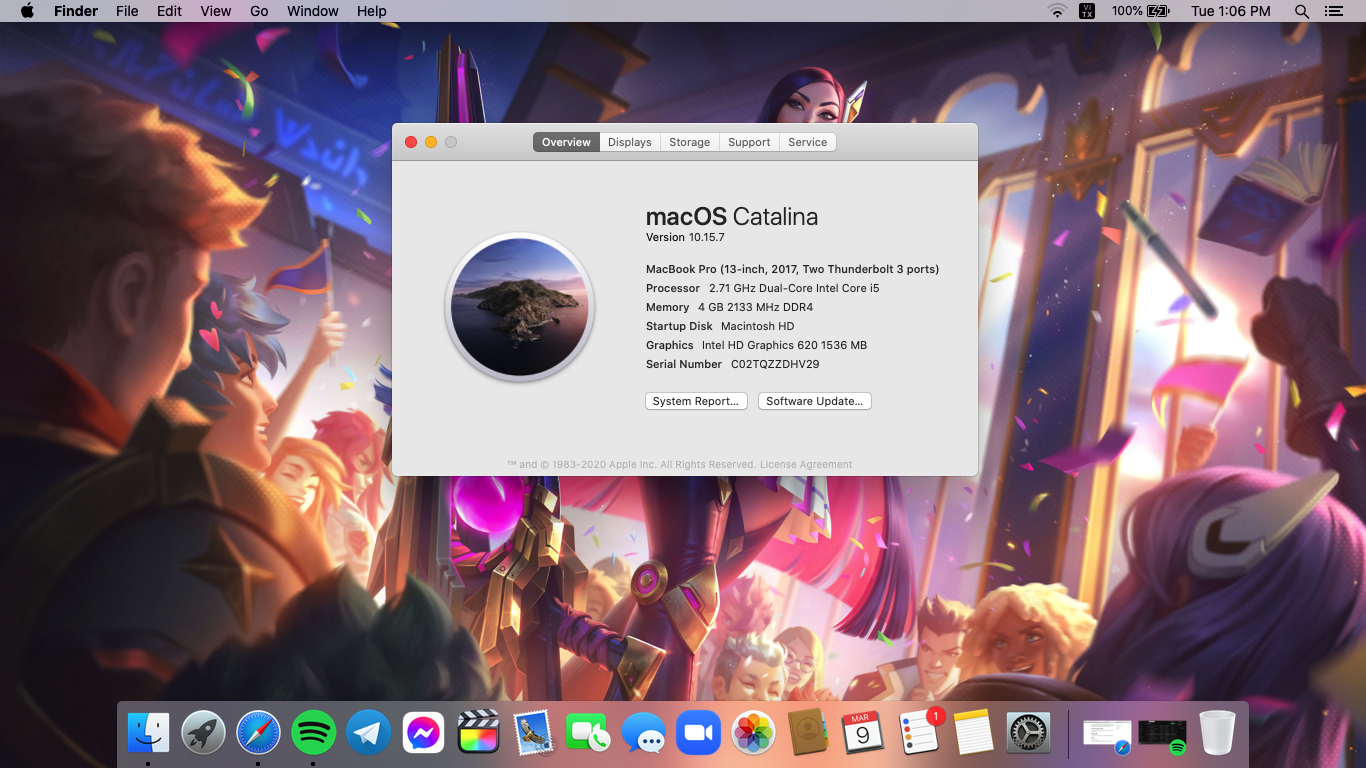Close the About This Mac window
The image size is (1366, 768).
411,142
